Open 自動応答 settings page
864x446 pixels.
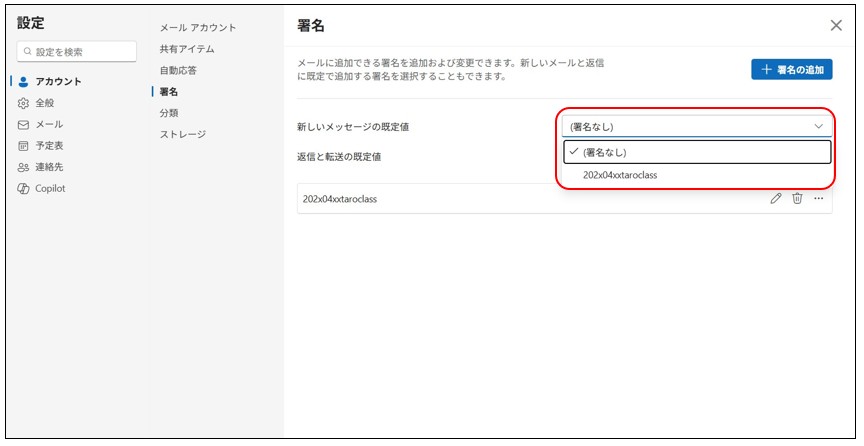tap(180, 70)
